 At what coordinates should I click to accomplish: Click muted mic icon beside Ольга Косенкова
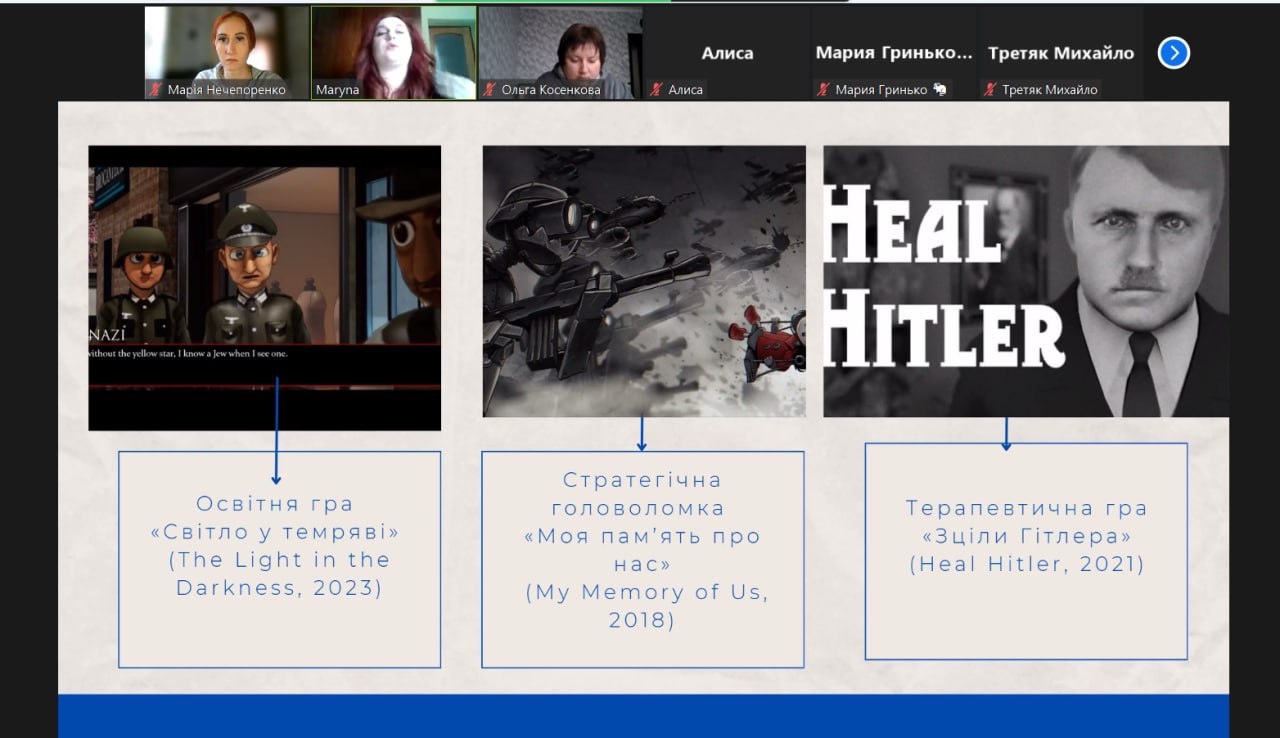point(490,90)
